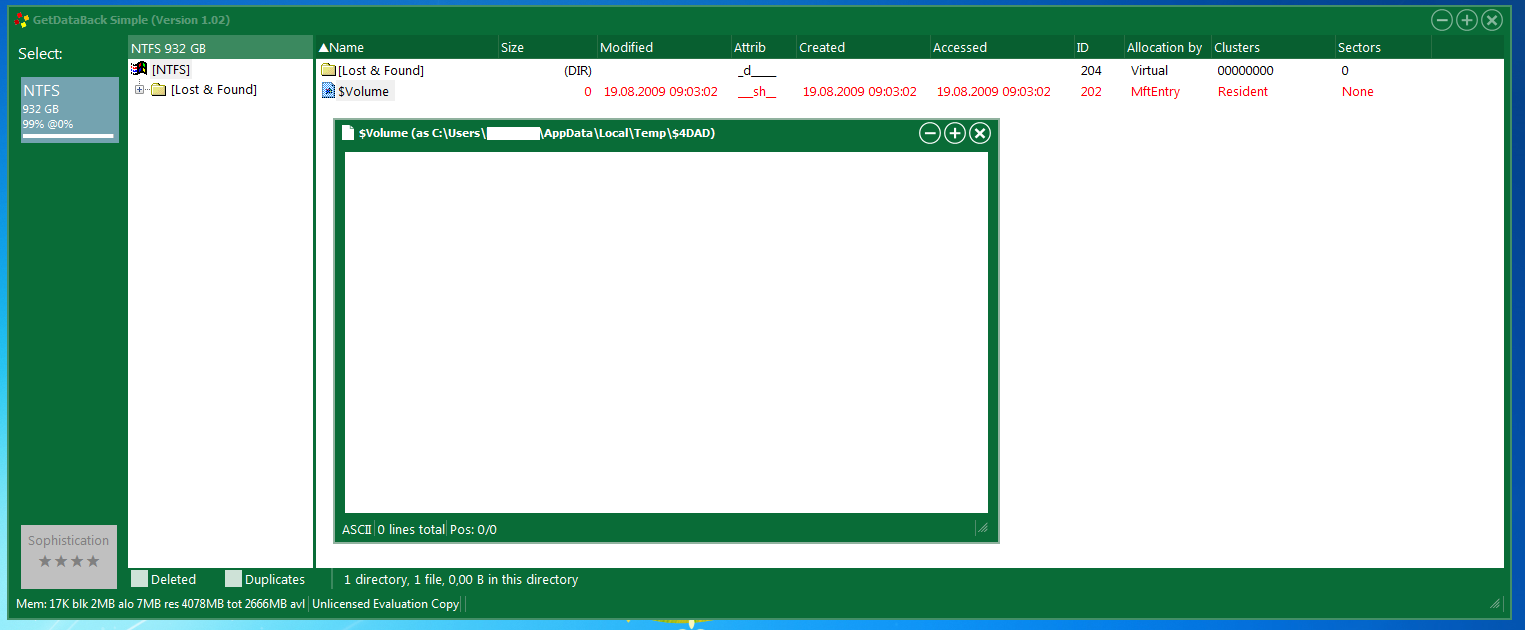Click the Lost & Found folder icon in tree
The height and width of the screenshot is (630, 1525).
click(x=159, y=90)
